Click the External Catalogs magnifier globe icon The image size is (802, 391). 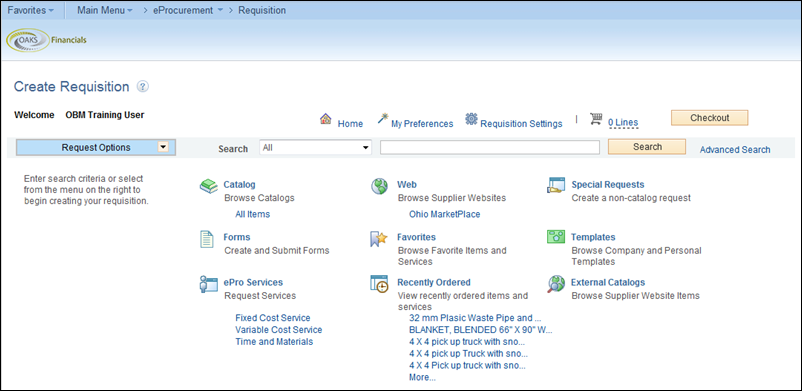556,284
